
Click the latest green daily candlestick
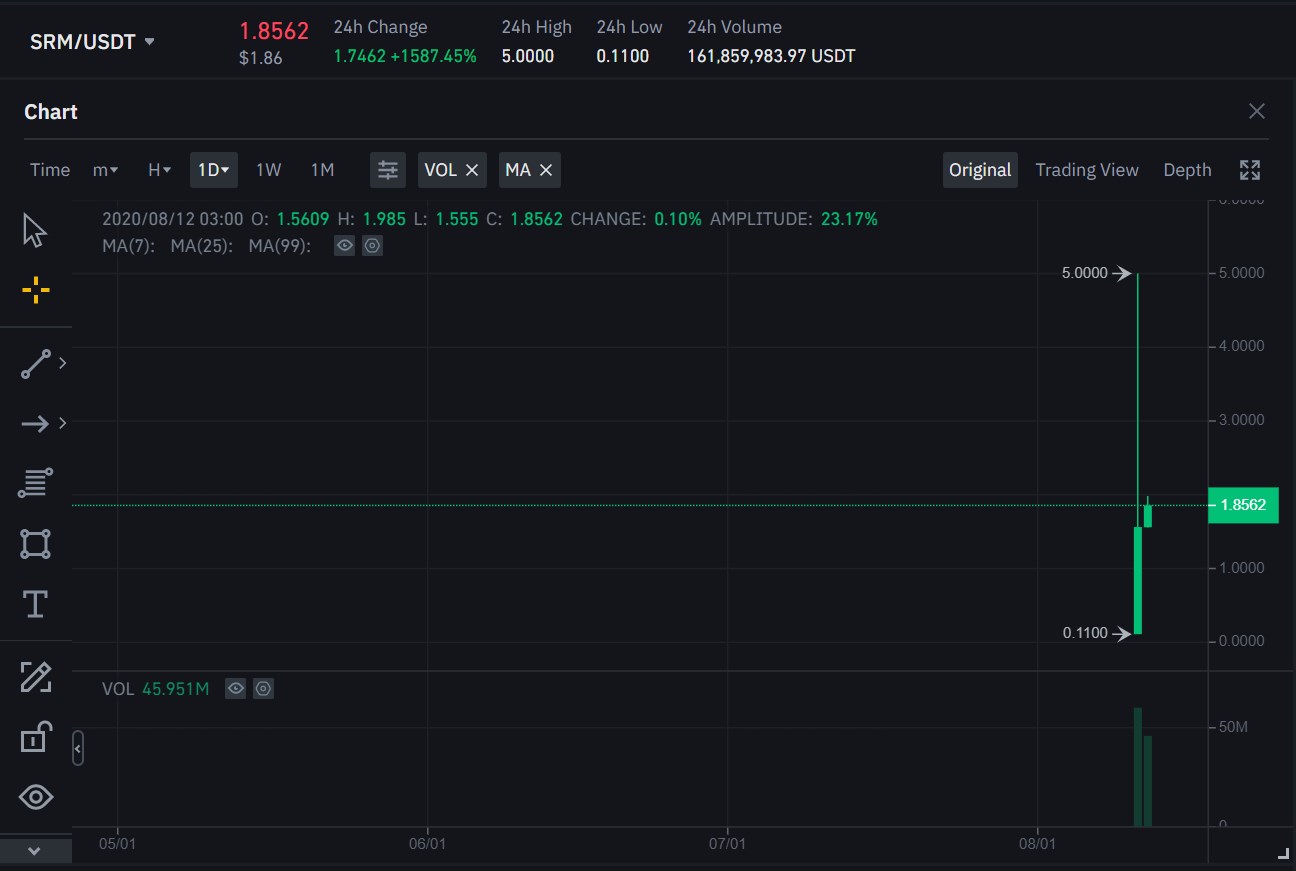click(1148, 514)
